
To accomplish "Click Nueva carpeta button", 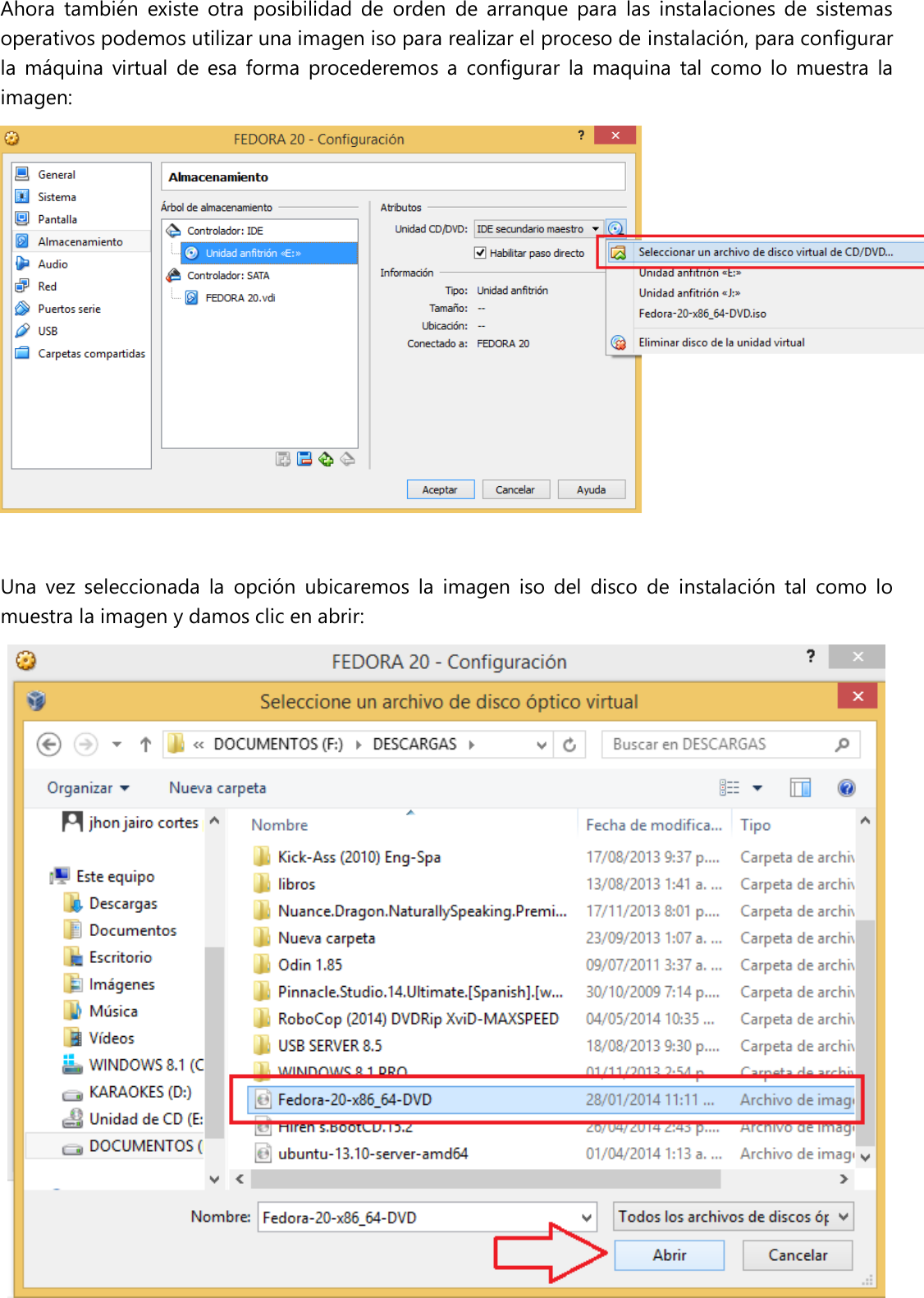I will click(217, 788).
